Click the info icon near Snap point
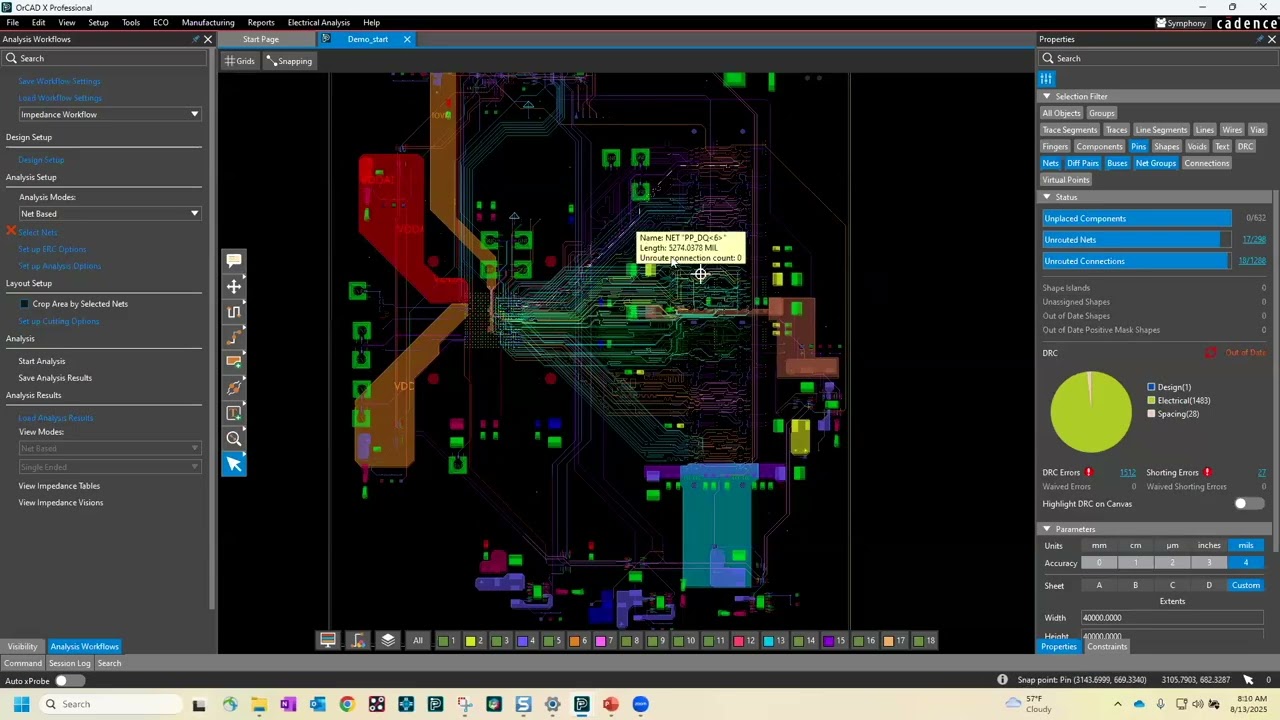 click(x=1002, y=680)
